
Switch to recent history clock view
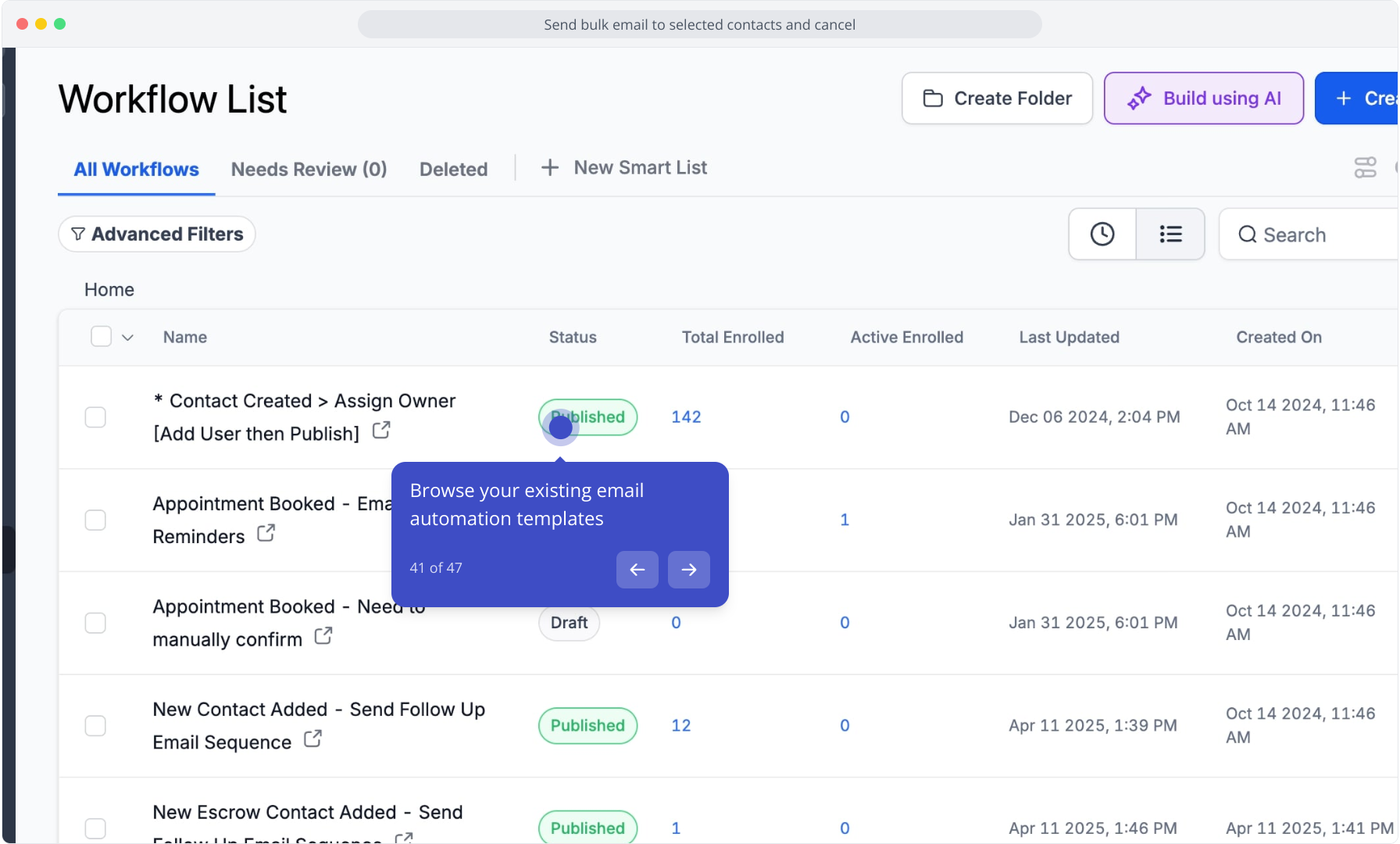point(1102,234)
